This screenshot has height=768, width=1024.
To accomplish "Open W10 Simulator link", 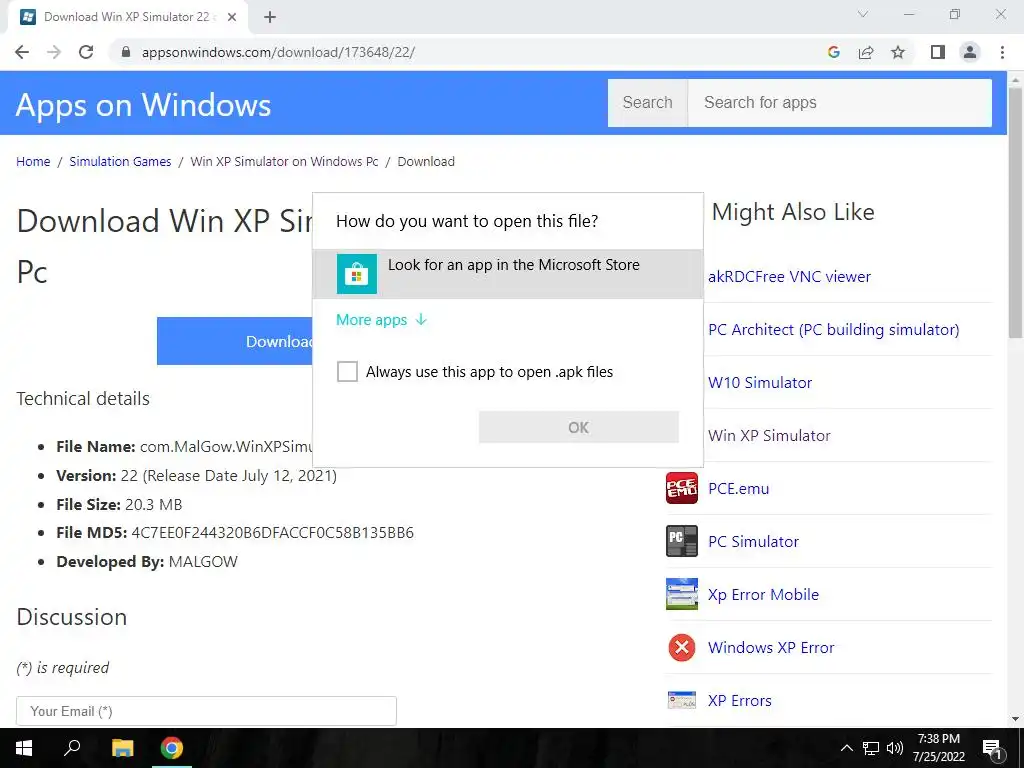I will [760, 383].
